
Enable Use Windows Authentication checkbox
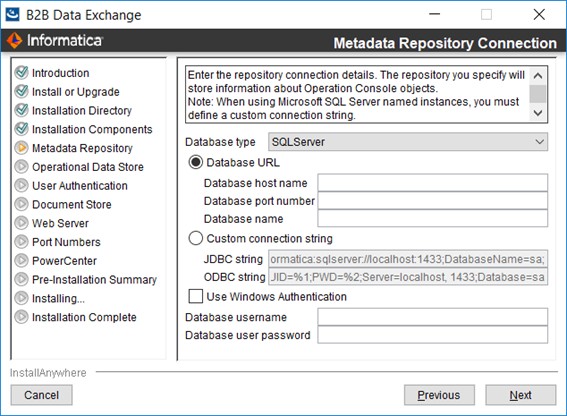[x=196, y=296]
